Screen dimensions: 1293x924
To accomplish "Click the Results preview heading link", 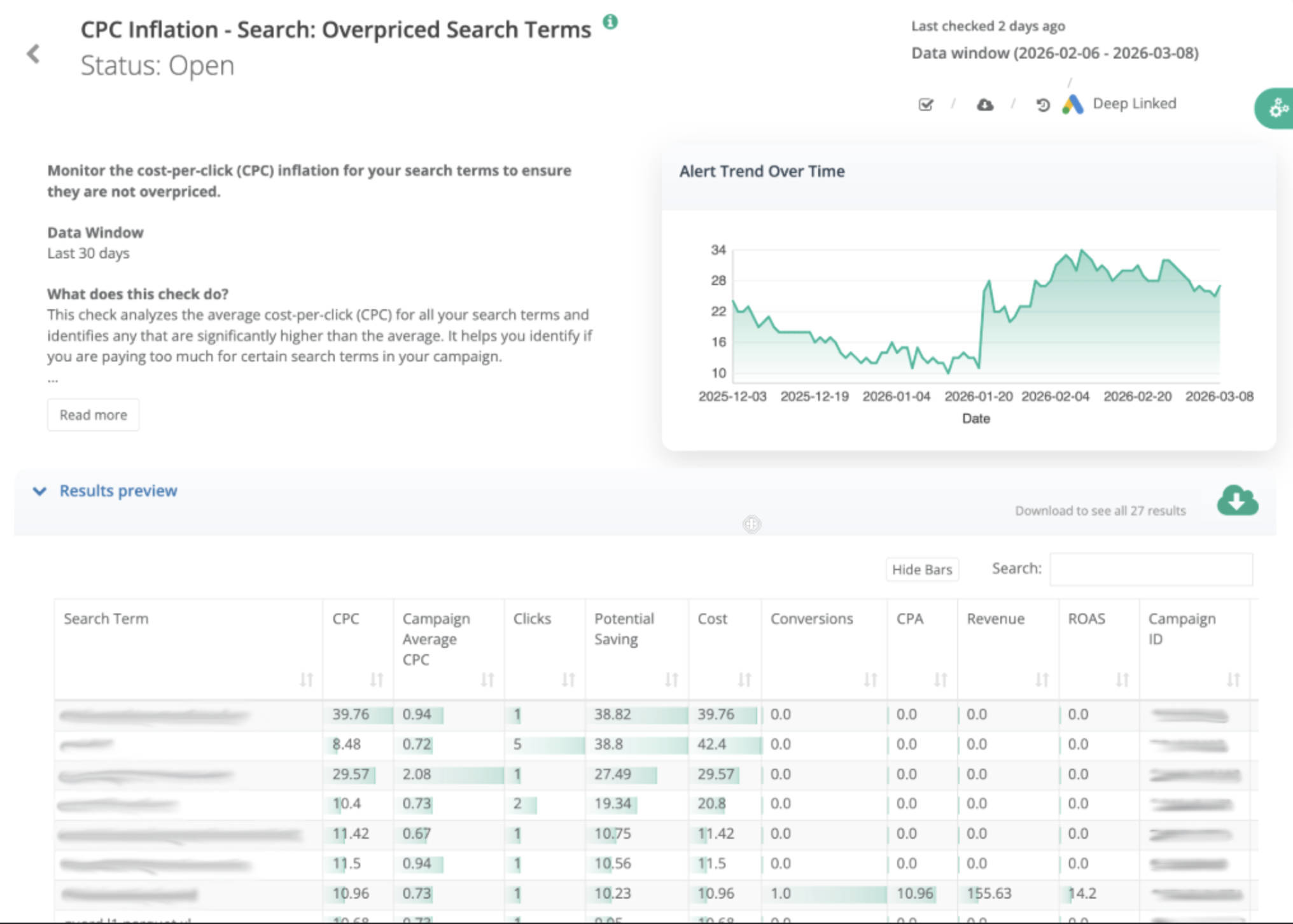I will pyautogui.click(x=118, y=491).
